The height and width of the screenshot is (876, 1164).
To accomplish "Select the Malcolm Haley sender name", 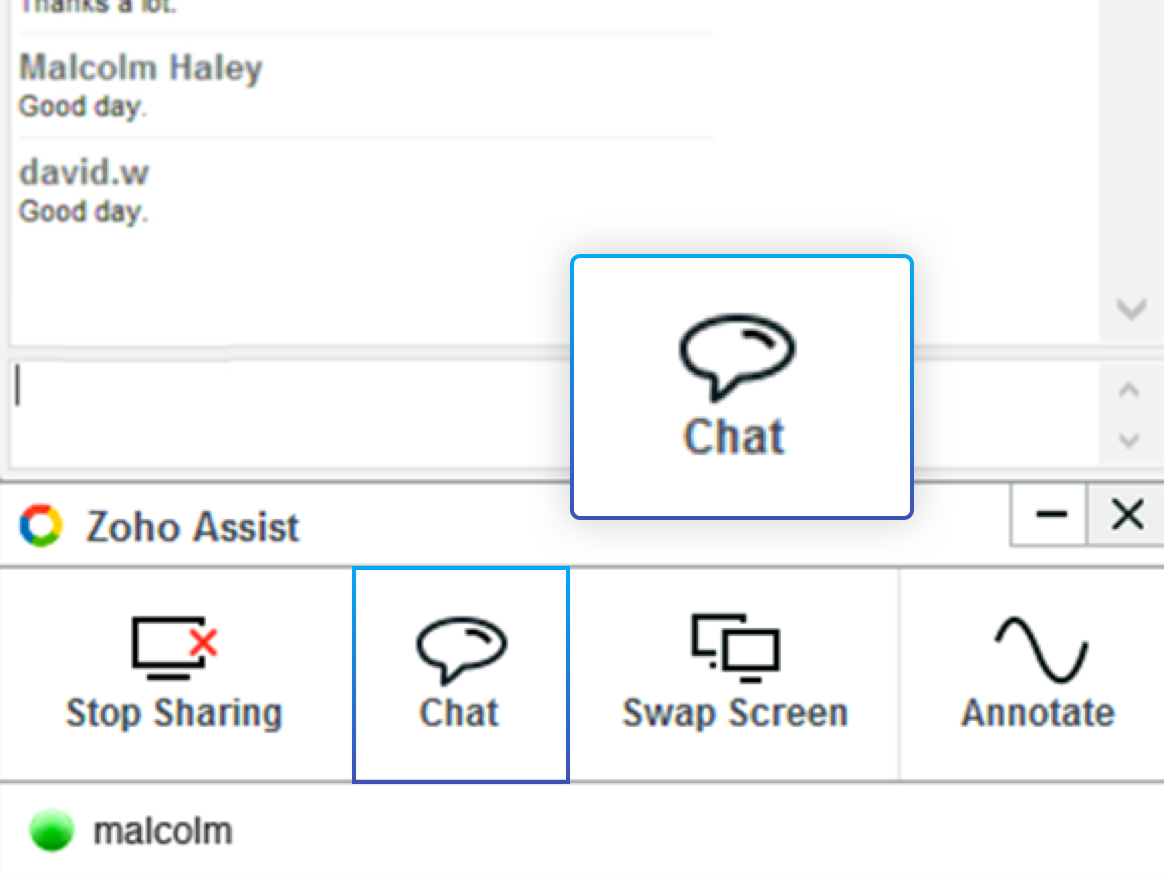I will tap(140, 69).
